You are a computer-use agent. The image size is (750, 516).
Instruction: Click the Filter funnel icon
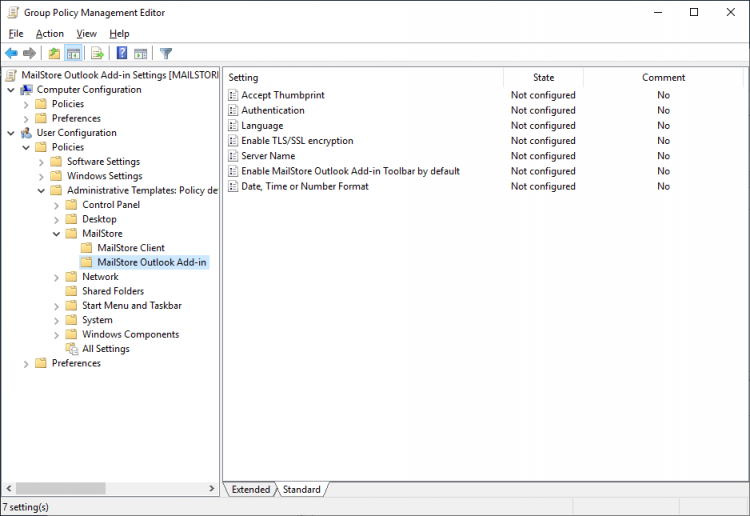pos(166,53)
